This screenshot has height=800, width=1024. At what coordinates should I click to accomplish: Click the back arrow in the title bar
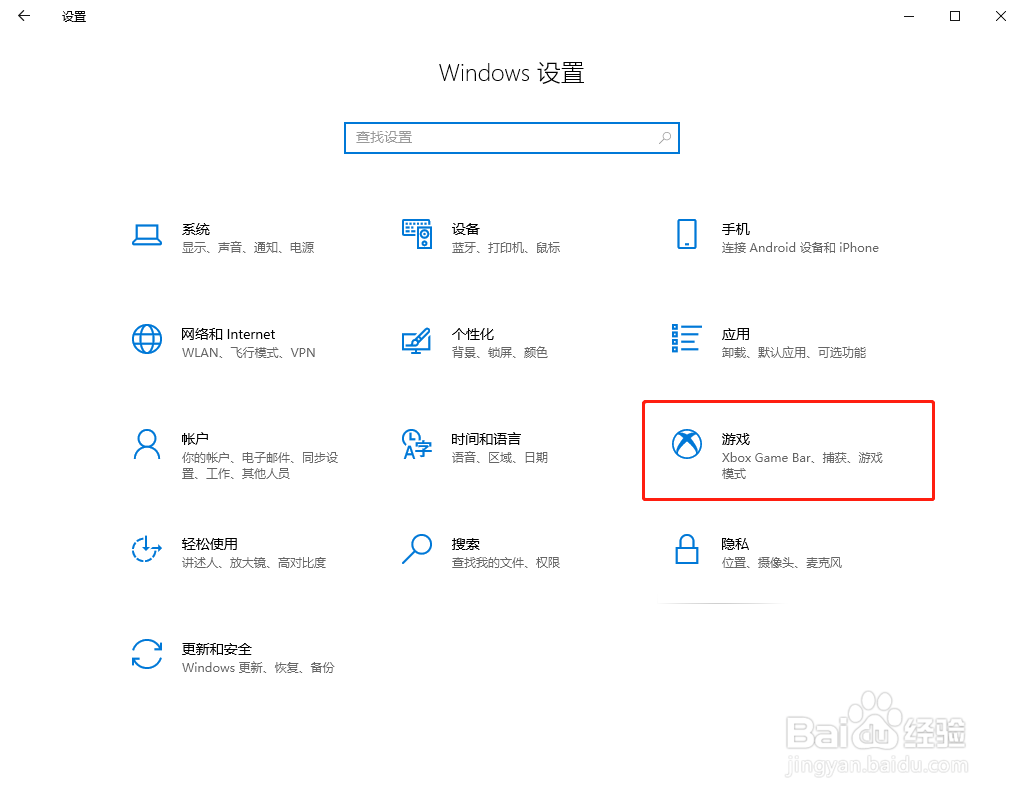(x=23, y=16)
